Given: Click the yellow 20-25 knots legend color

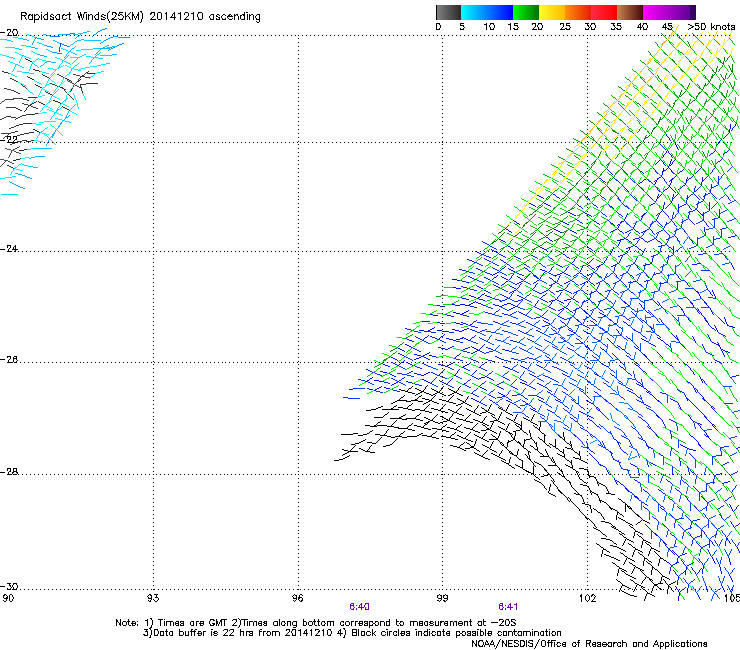Looking at the screenshot, I should tap(552, 12).
